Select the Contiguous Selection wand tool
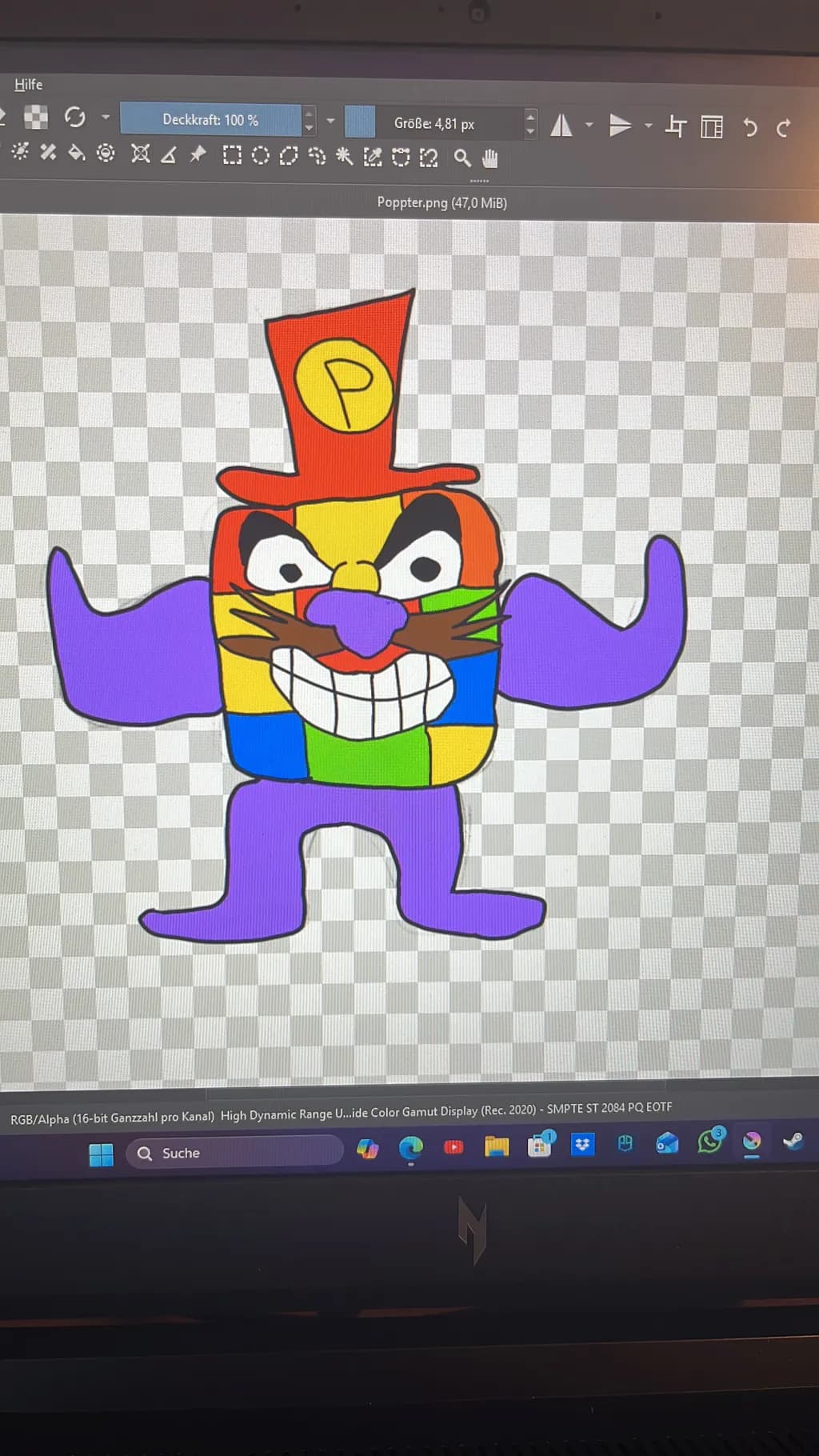The width and height of the screenshot is (819, 1456). pyautogui.click(x=345, y=156)
